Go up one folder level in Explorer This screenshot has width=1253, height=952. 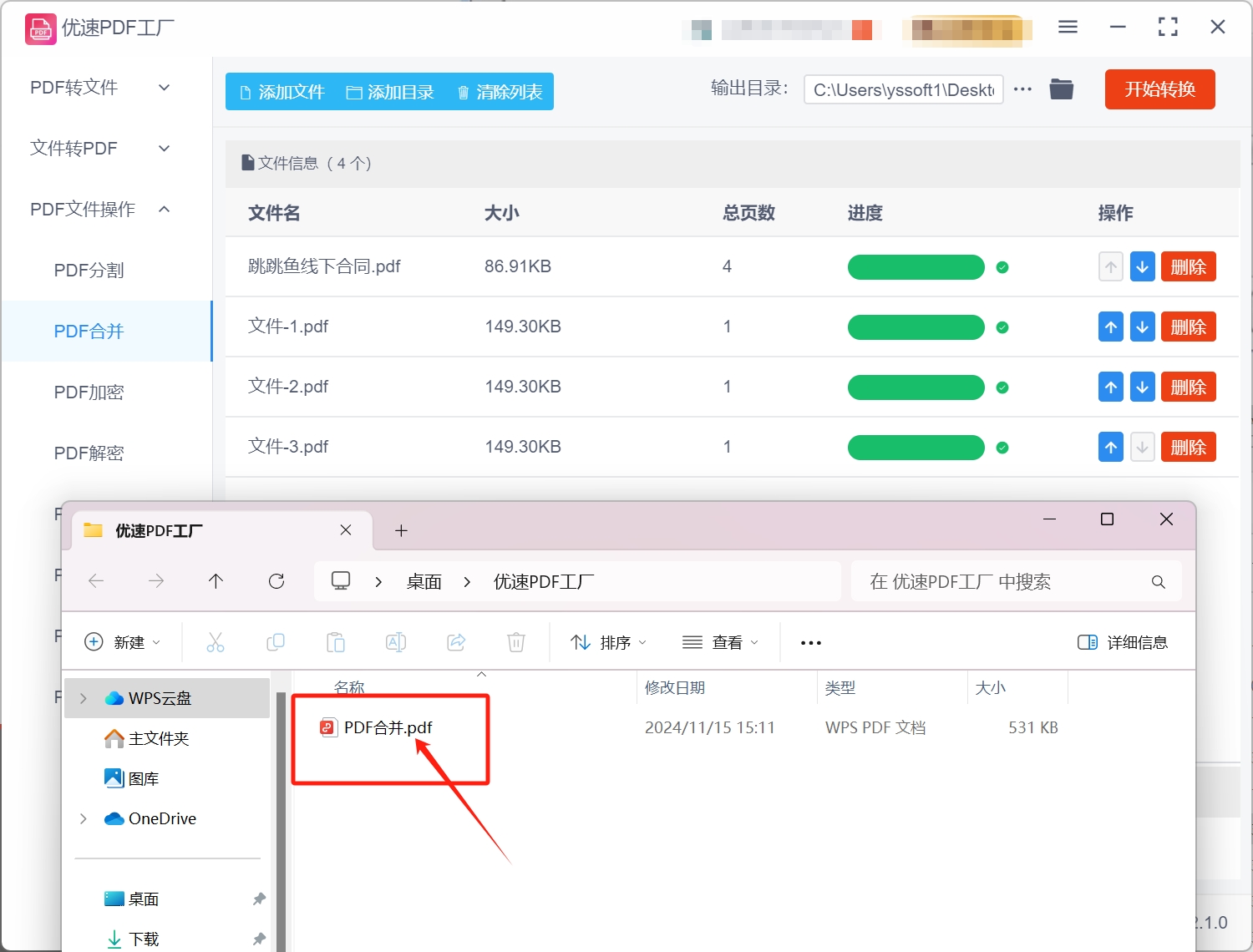point(216,581)
